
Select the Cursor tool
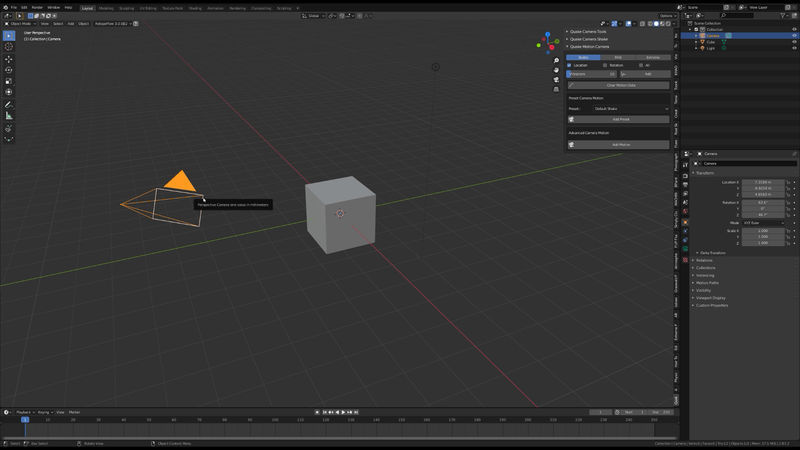click(x=9, y=47)
